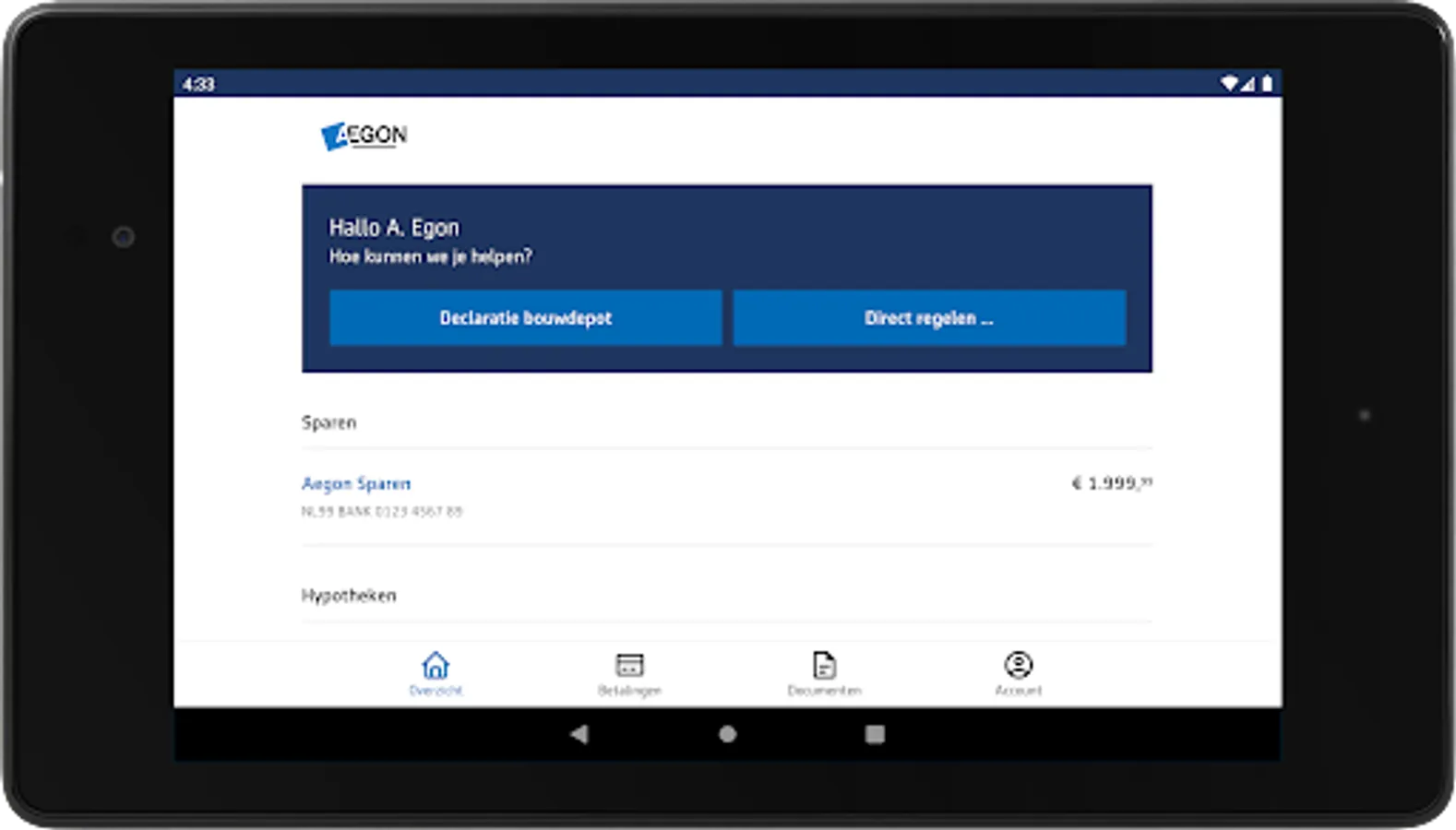Tap the Android recent apps square button
The image size is (1456, 830).
click(875, 734)
